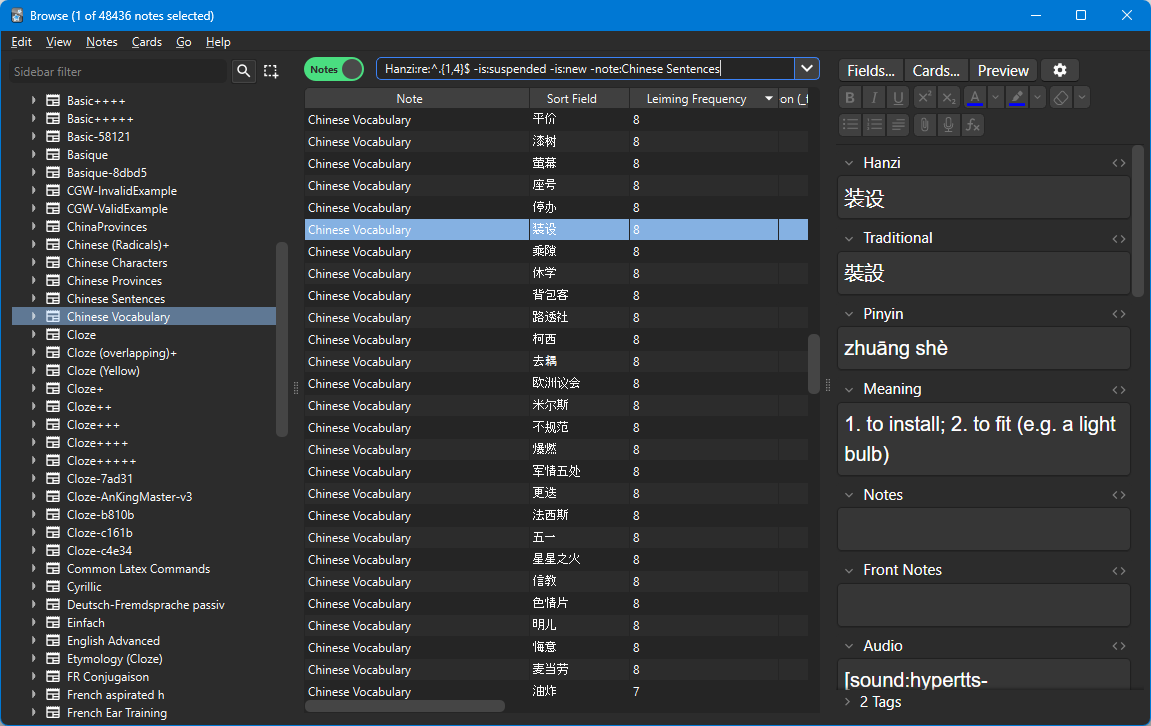Toggle HTML editor for Pinyin field
This screenshot has height=726, width=1151.
[1119, 314]
